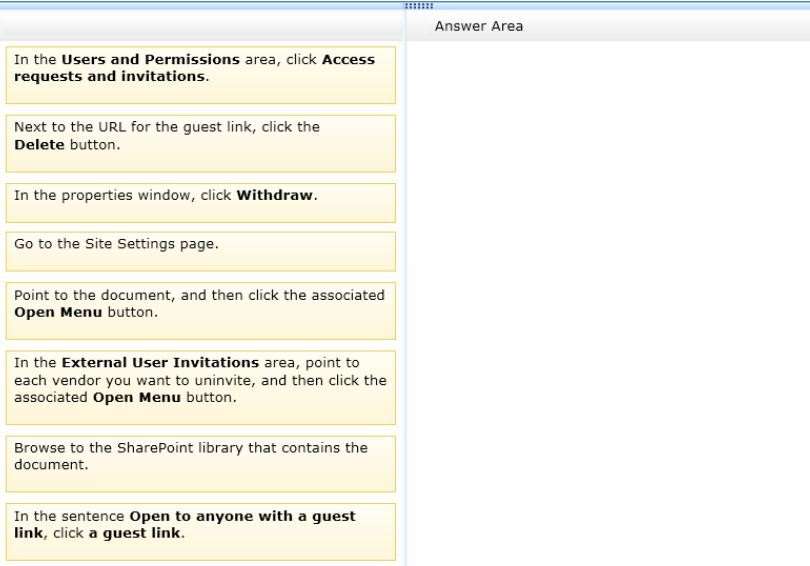
Task: Click the 'Answer Area' header text
Action: coord(479,26)
